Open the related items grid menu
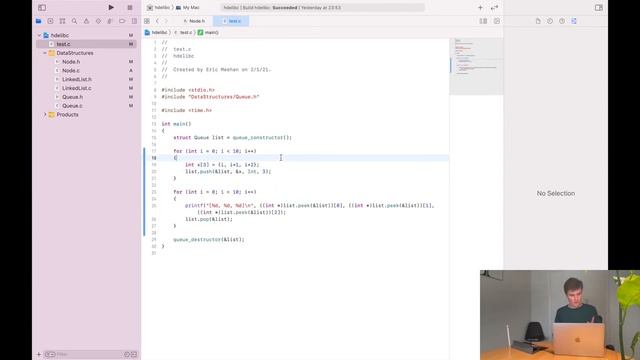This screenshot has height=360, width=640. pos(147,21)
